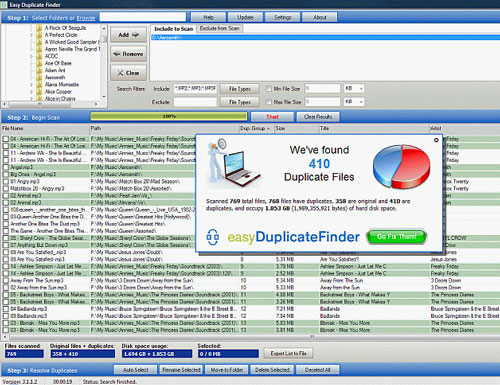Click the Artist column header

coord(464,128)
